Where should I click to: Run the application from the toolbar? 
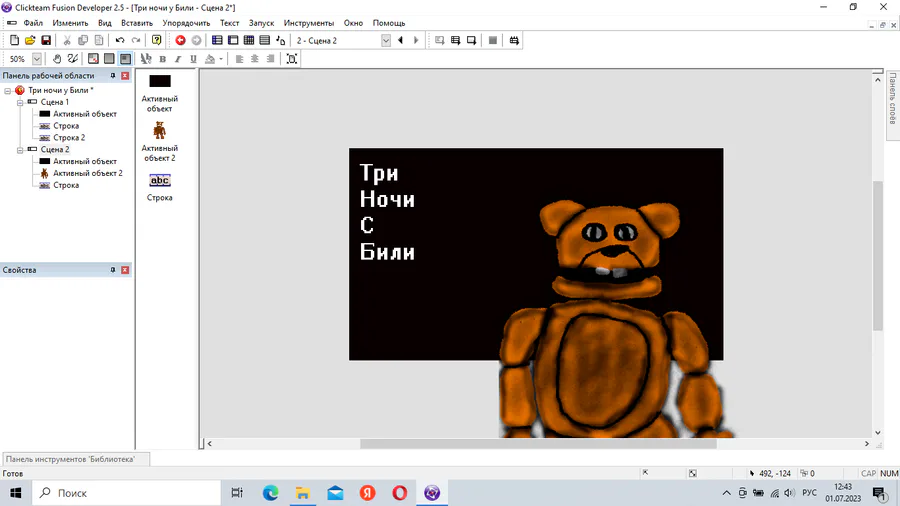click(x=455, y=40)
